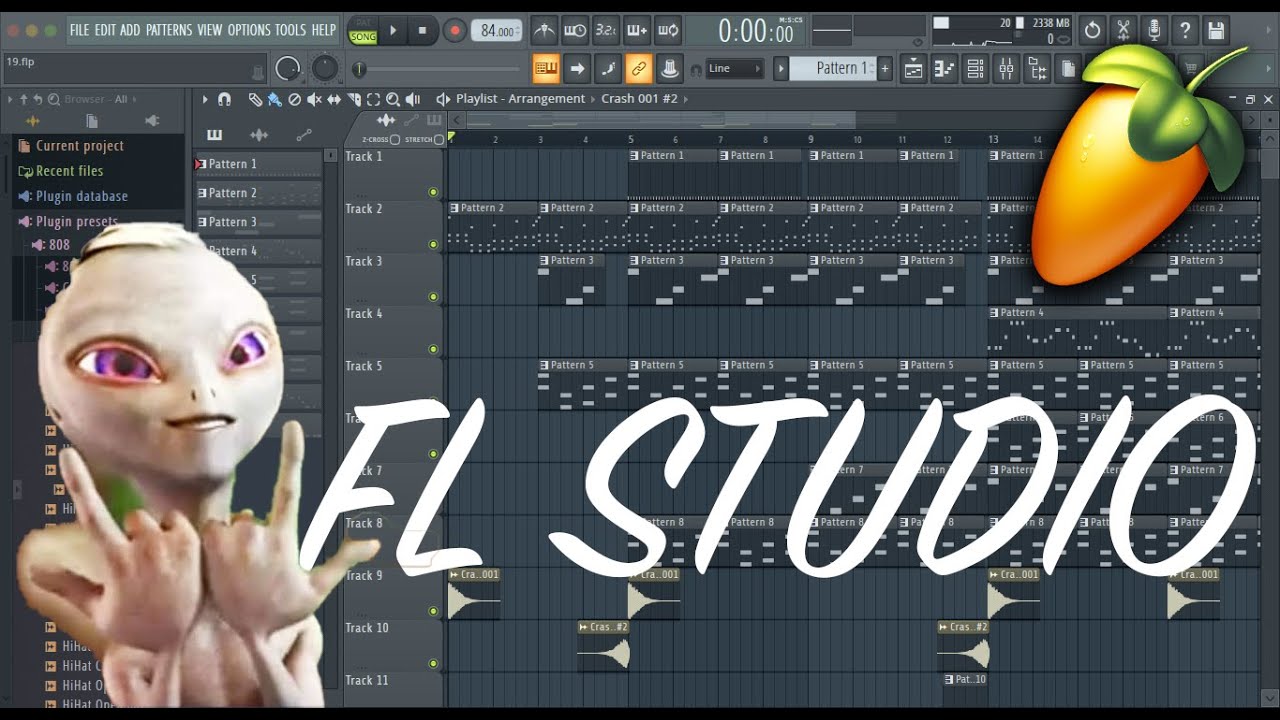Select the Slice tool in playlist

pos(353,99)
